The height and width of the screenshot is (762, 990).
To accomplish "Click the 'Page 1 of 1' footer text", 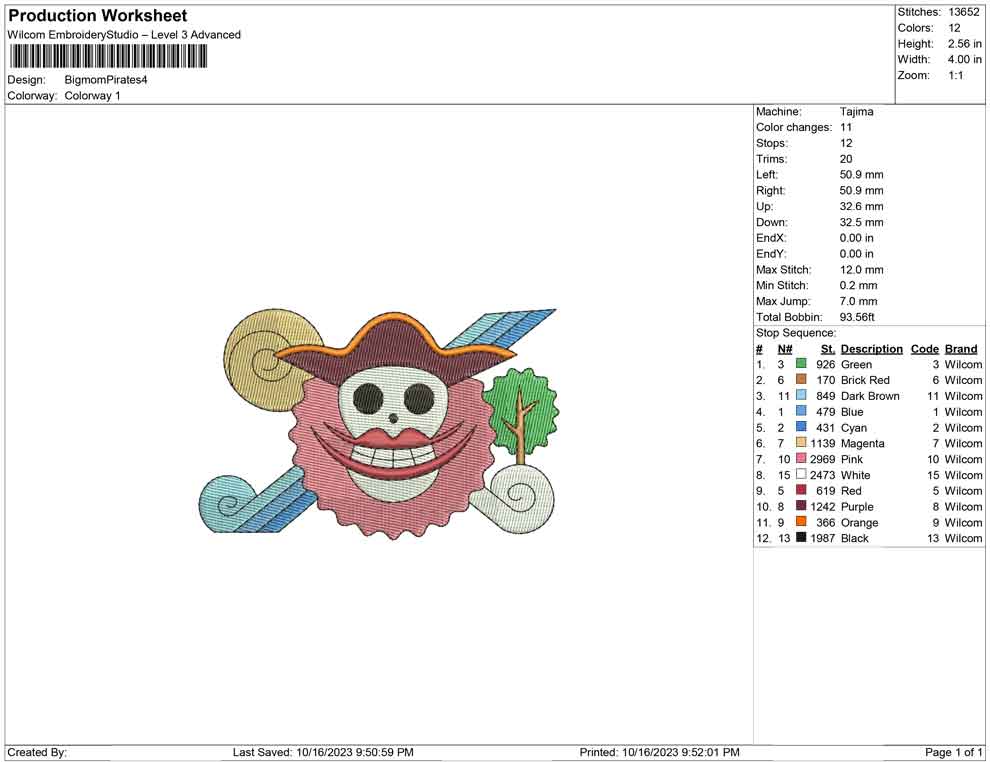I will pos(953,752).
